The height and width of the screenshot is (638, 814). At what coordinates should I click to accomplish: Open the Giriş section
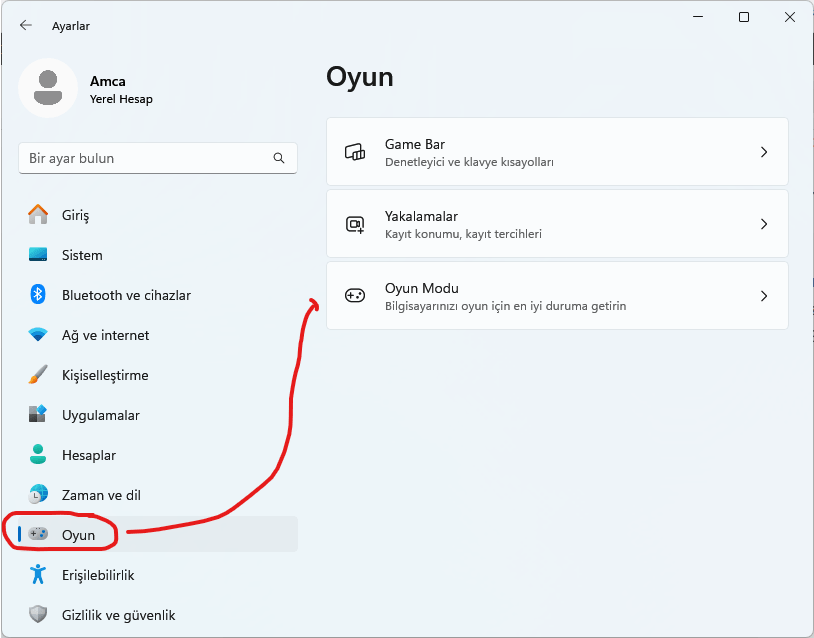pyautogui.click(x=158, y=214)
